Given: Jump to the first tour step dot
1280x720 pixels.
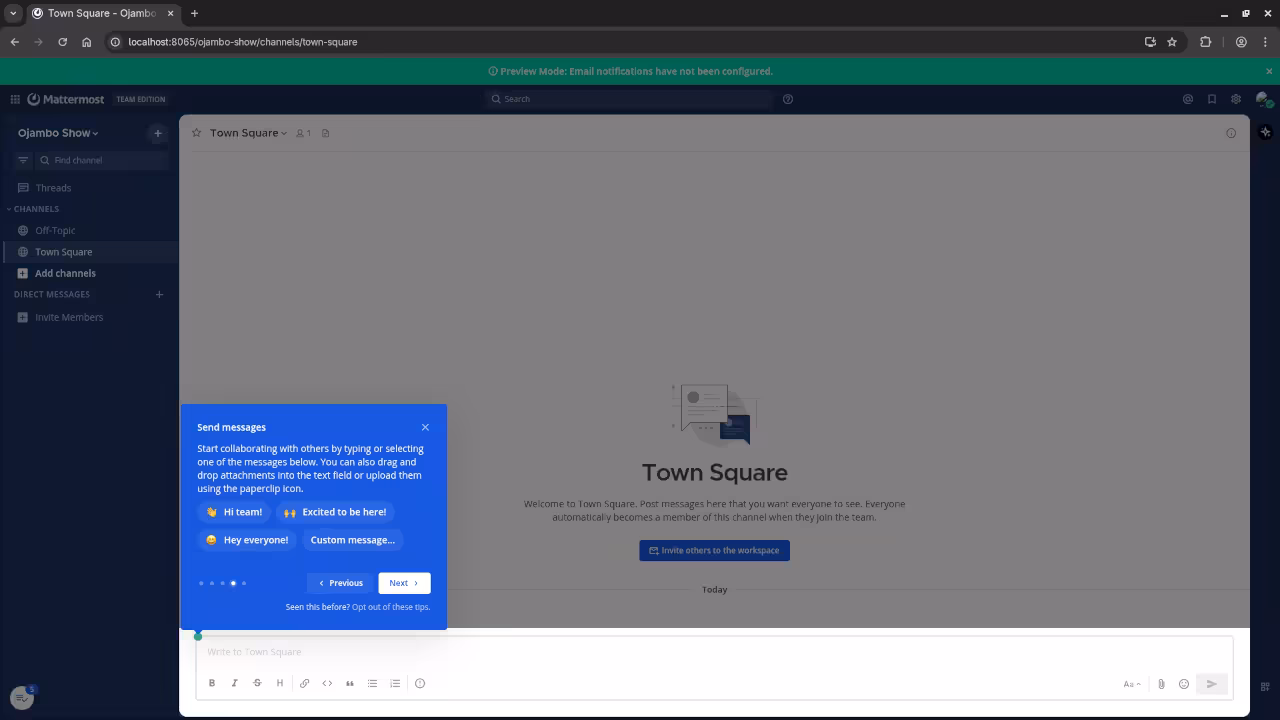Looking at the screenshot, I should 201,583.
